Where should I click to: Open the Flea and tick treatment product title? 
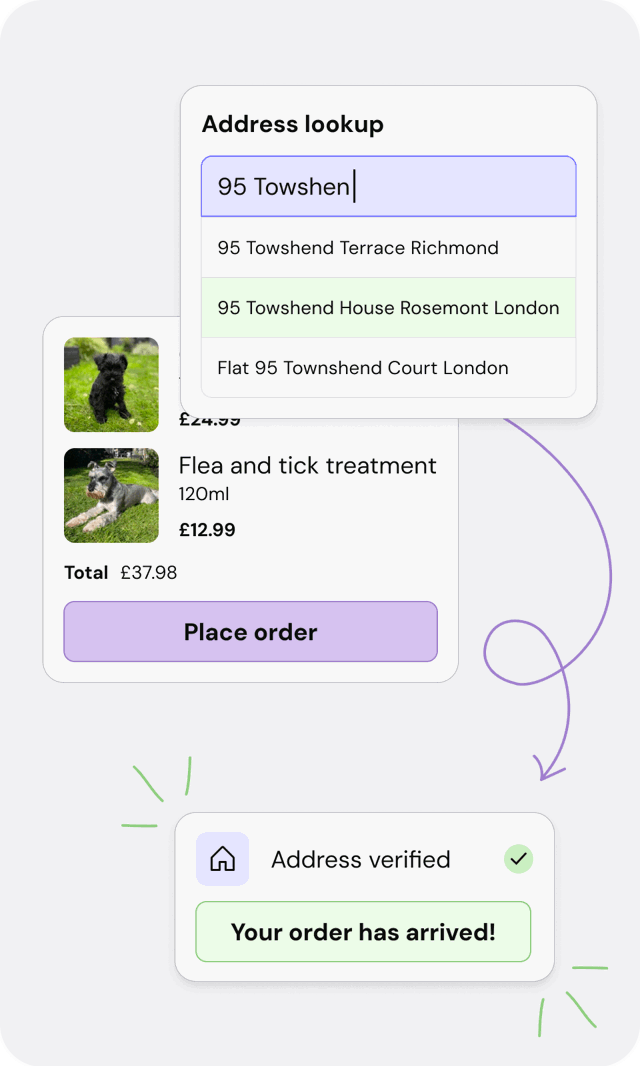click(307, 465)
